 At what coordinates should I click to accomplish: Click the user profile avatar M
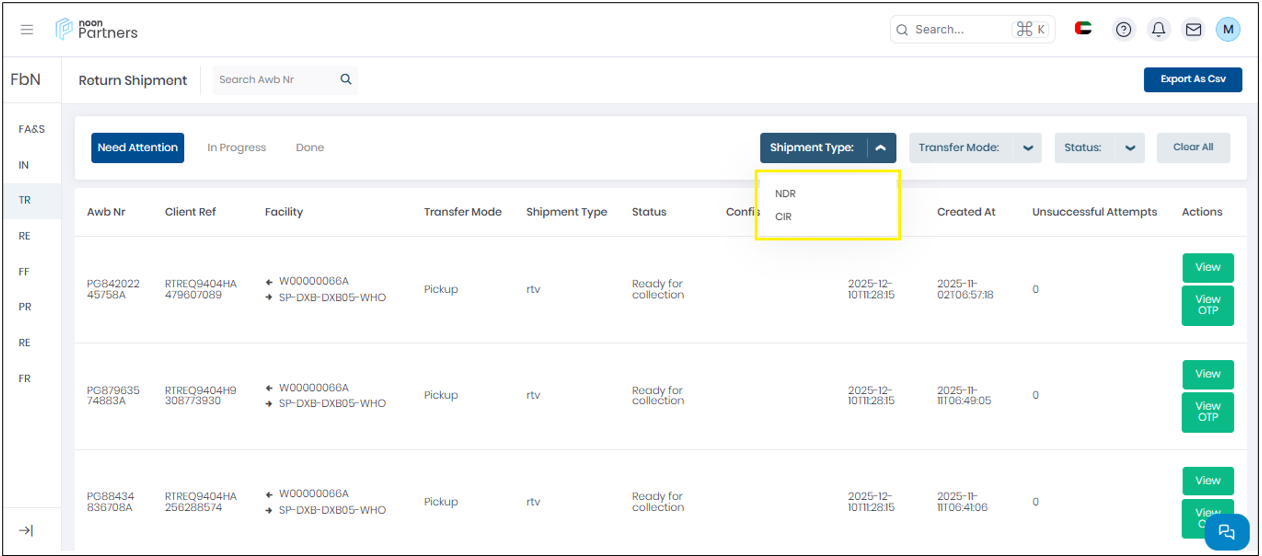click(x=1228, y=30)
